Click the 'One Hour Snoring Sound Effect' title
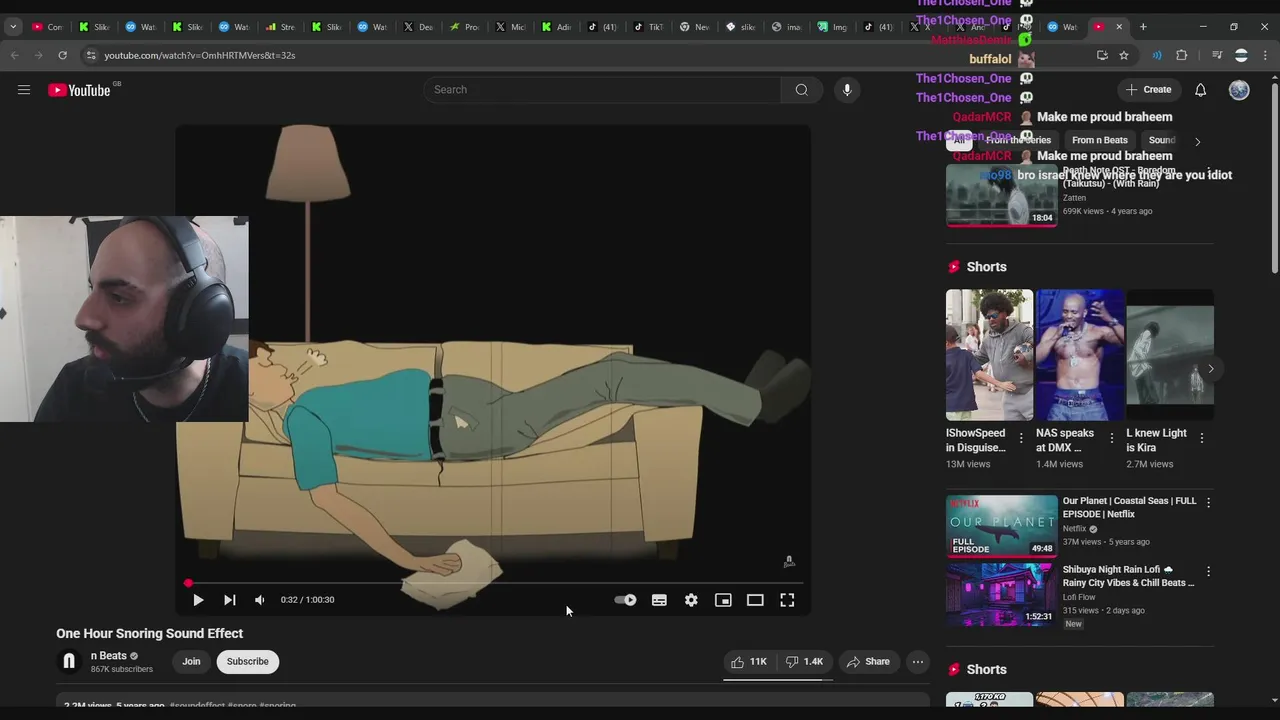The height and width of the screenshot is (720, 1280). coord(149,634)
